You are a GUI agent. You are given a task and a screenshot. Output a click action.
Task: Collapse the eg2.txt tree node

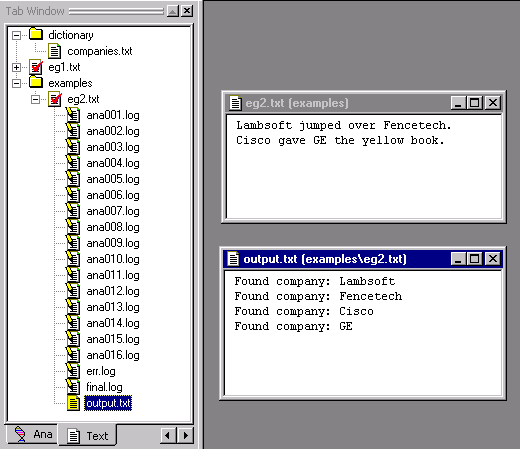(35, 99)
